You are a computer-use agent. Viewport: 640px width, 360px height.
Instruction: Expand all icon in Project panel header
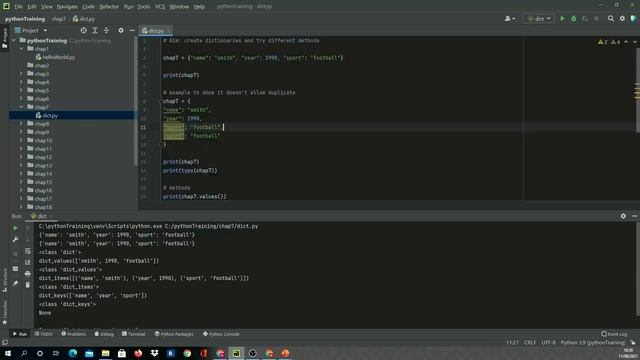point(95,31)
